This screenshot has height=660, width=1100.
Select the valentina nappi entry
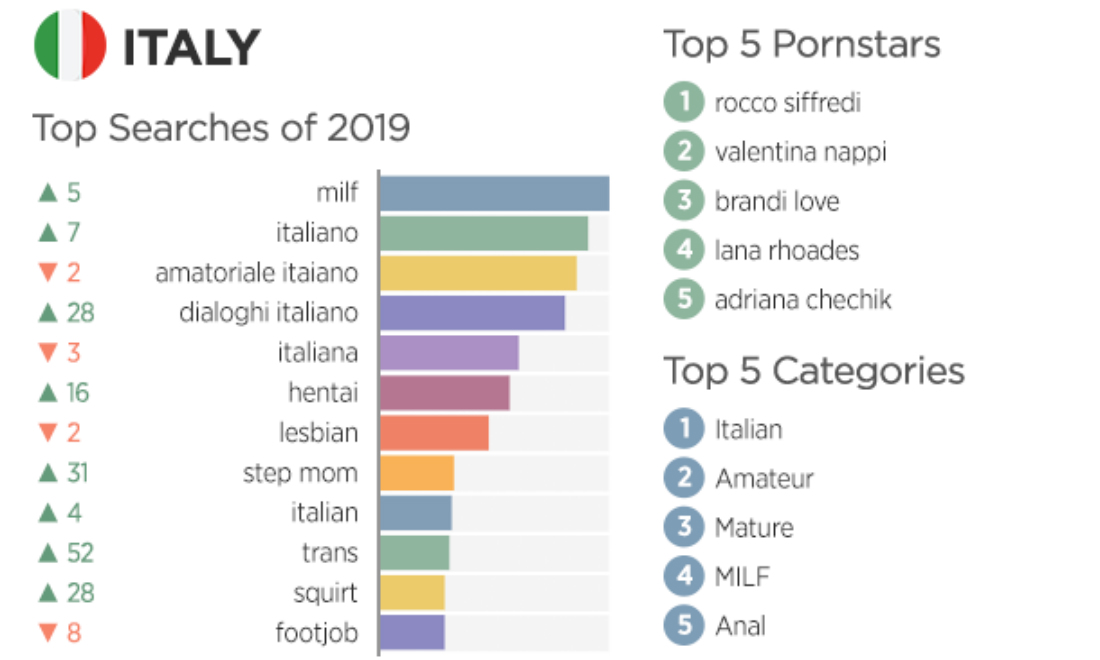(800, 152)
